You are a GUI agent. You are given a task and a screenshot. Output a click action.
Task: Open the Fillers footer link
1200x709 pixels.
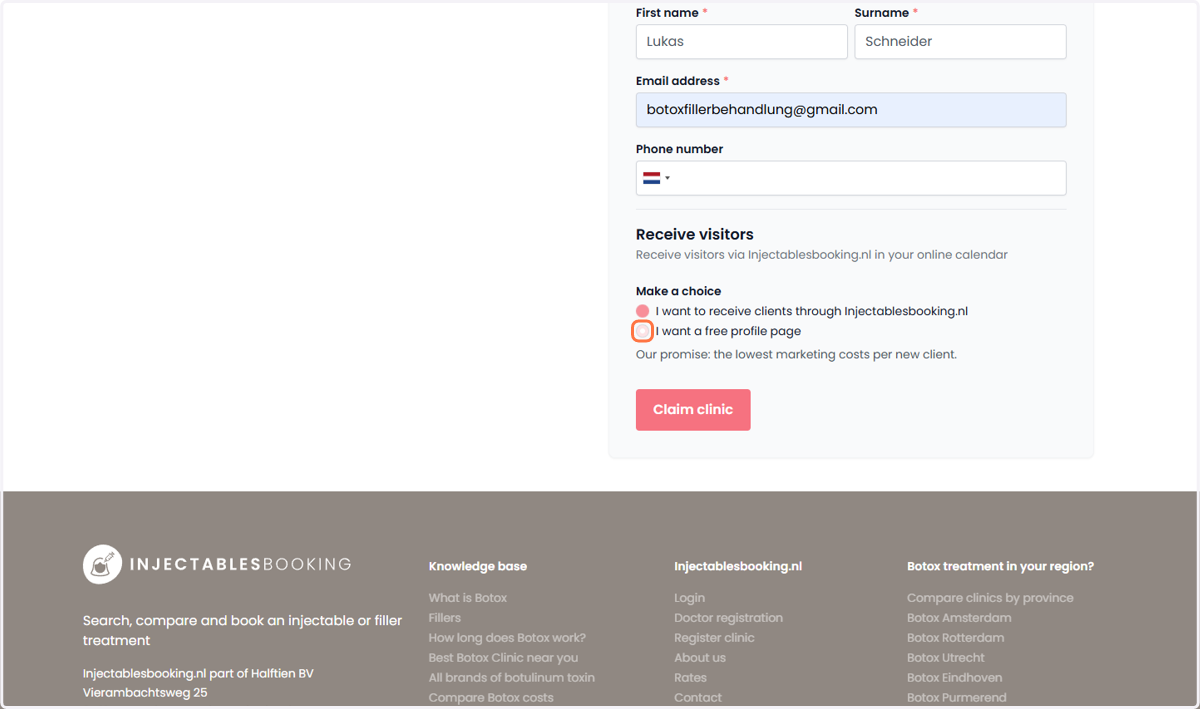[x=445, y=618]
